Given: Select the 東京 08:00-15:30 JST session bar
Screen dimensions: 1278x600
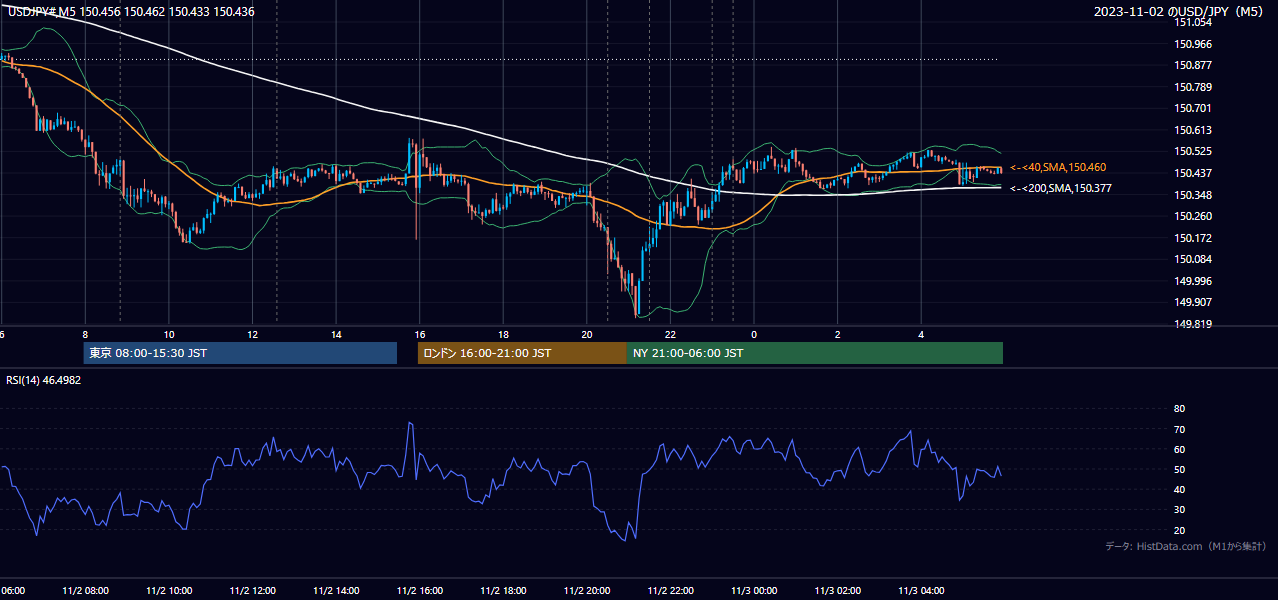Looking at the screenshot, I should (x=240, y=353).
